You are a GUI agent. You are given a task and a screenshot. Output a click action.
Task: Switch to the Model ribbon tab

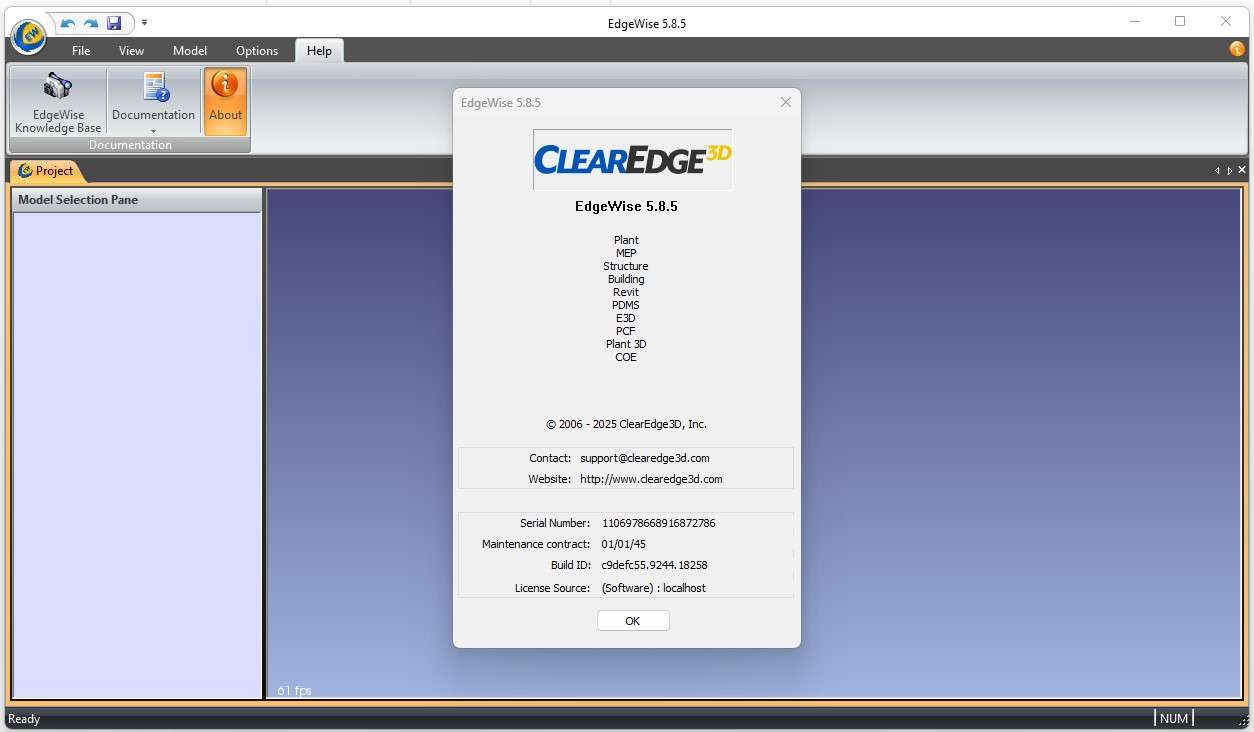click(189, 51)
